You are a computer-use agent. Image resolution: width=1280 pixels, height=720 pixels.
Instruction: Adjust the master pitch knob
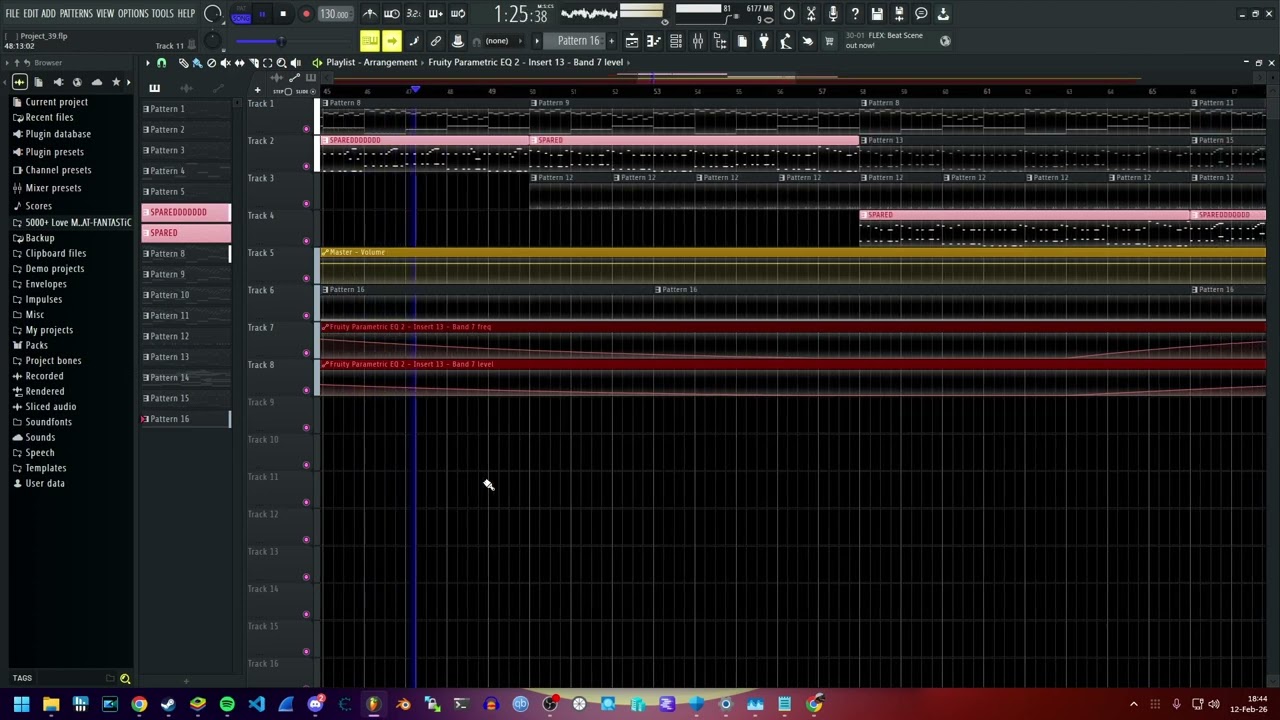[212, 41]
